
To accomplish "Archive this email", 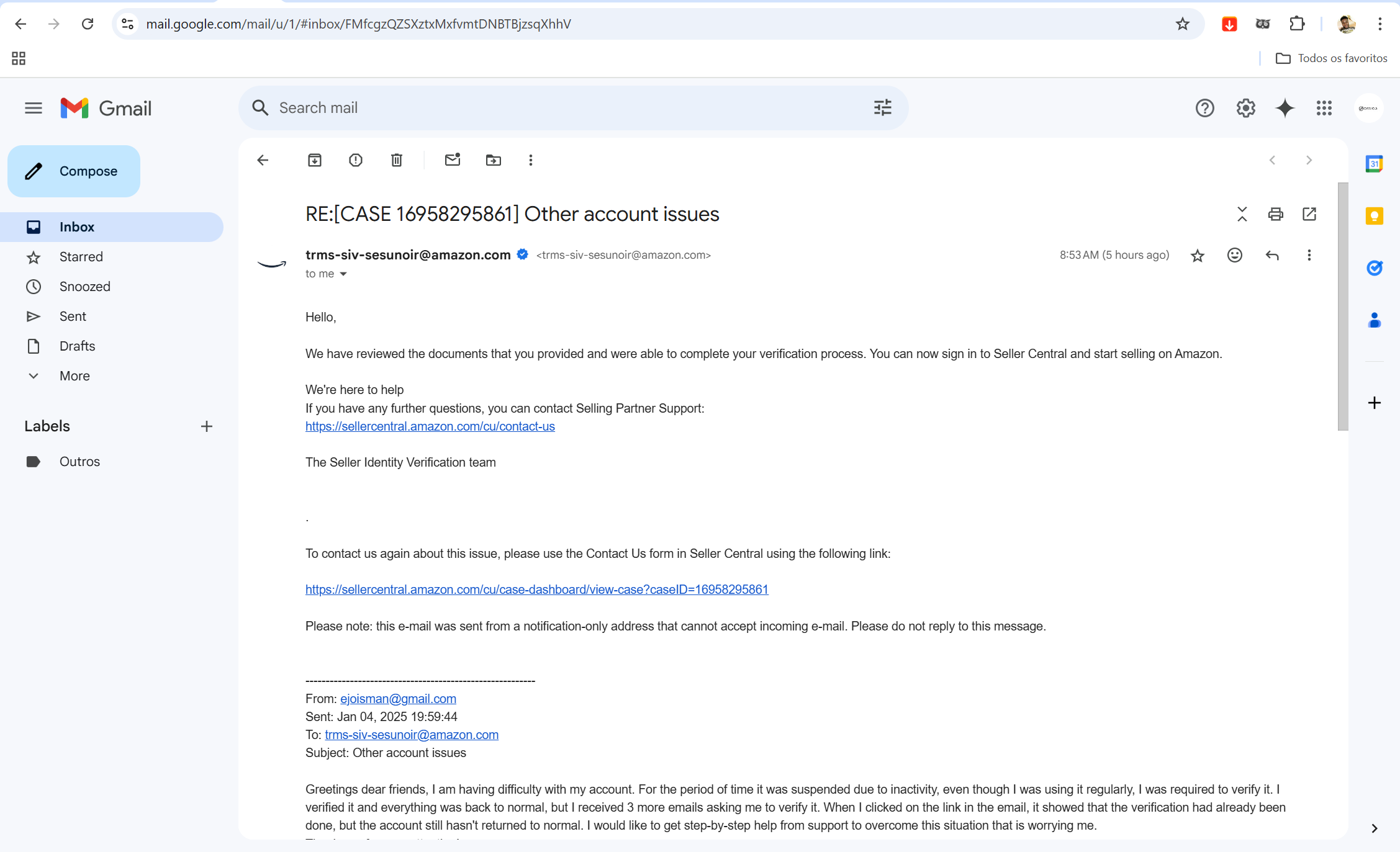I will click(x=315, y=160).
